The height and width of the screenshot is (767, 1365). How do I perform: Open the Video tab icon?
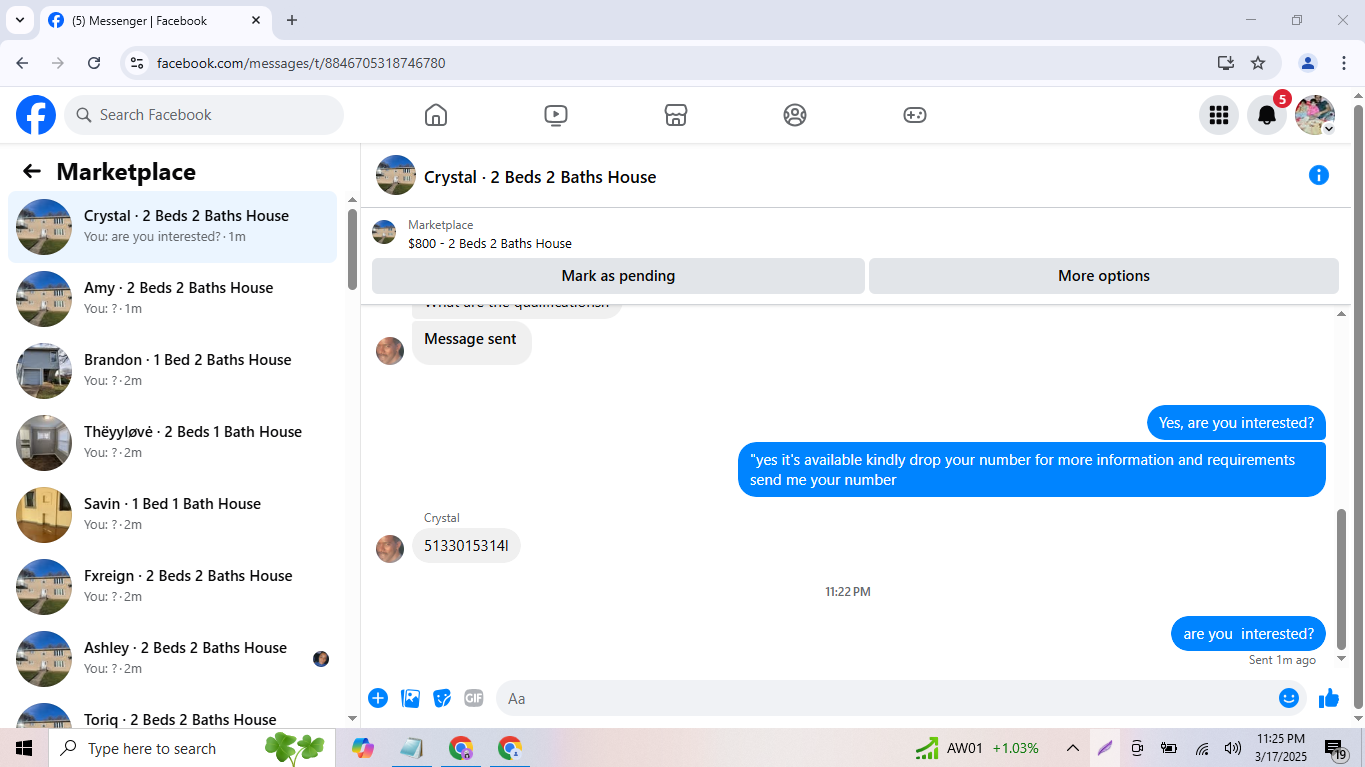click(556, 115)
